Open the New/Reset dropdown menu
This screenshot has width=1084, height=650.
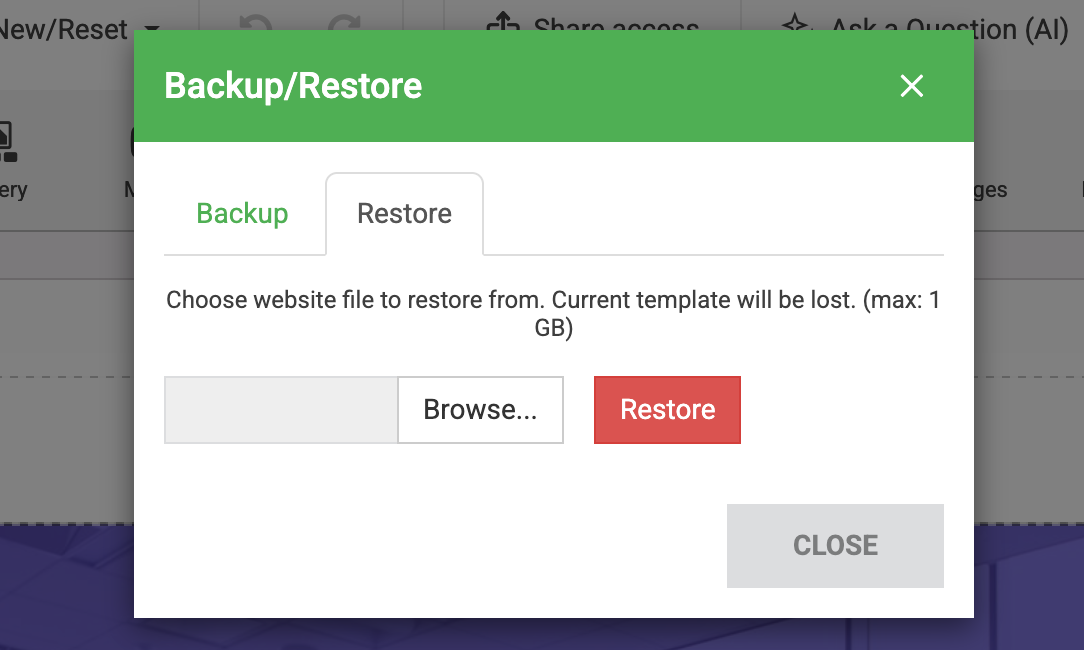click(152, 29)
